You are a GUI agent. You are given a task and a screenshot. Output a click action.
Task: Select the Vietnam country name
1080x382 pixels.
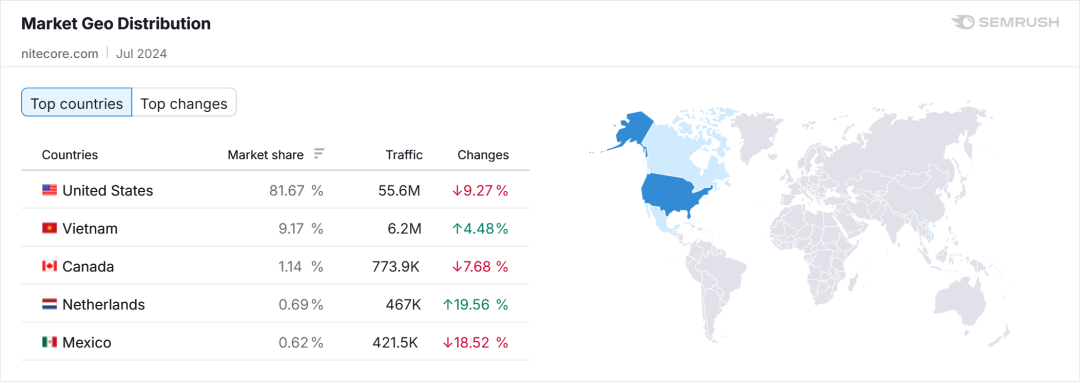tap(90, 229)
